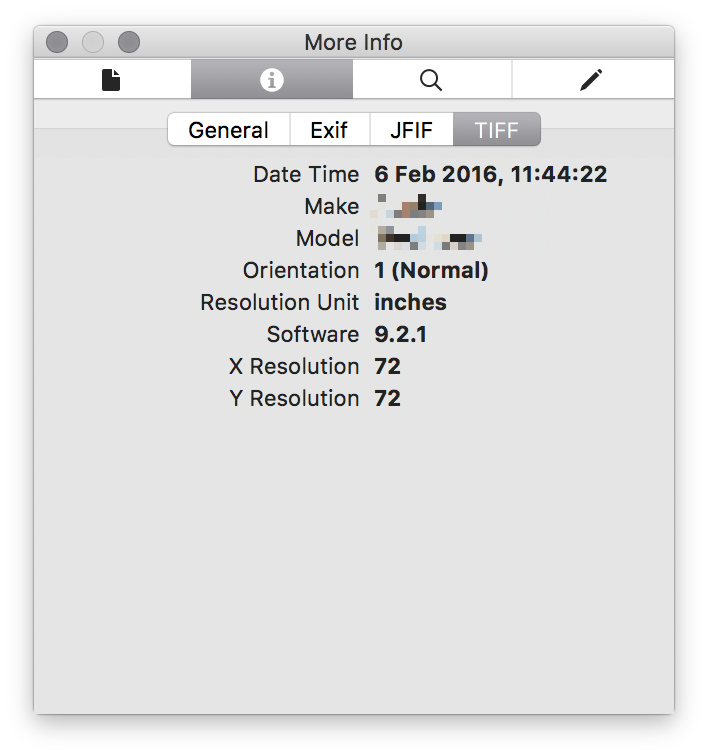Image resolution: width=708 pixels, height=756 pixels.
Task: Select the JFIF tab
Action: point(411,130)
